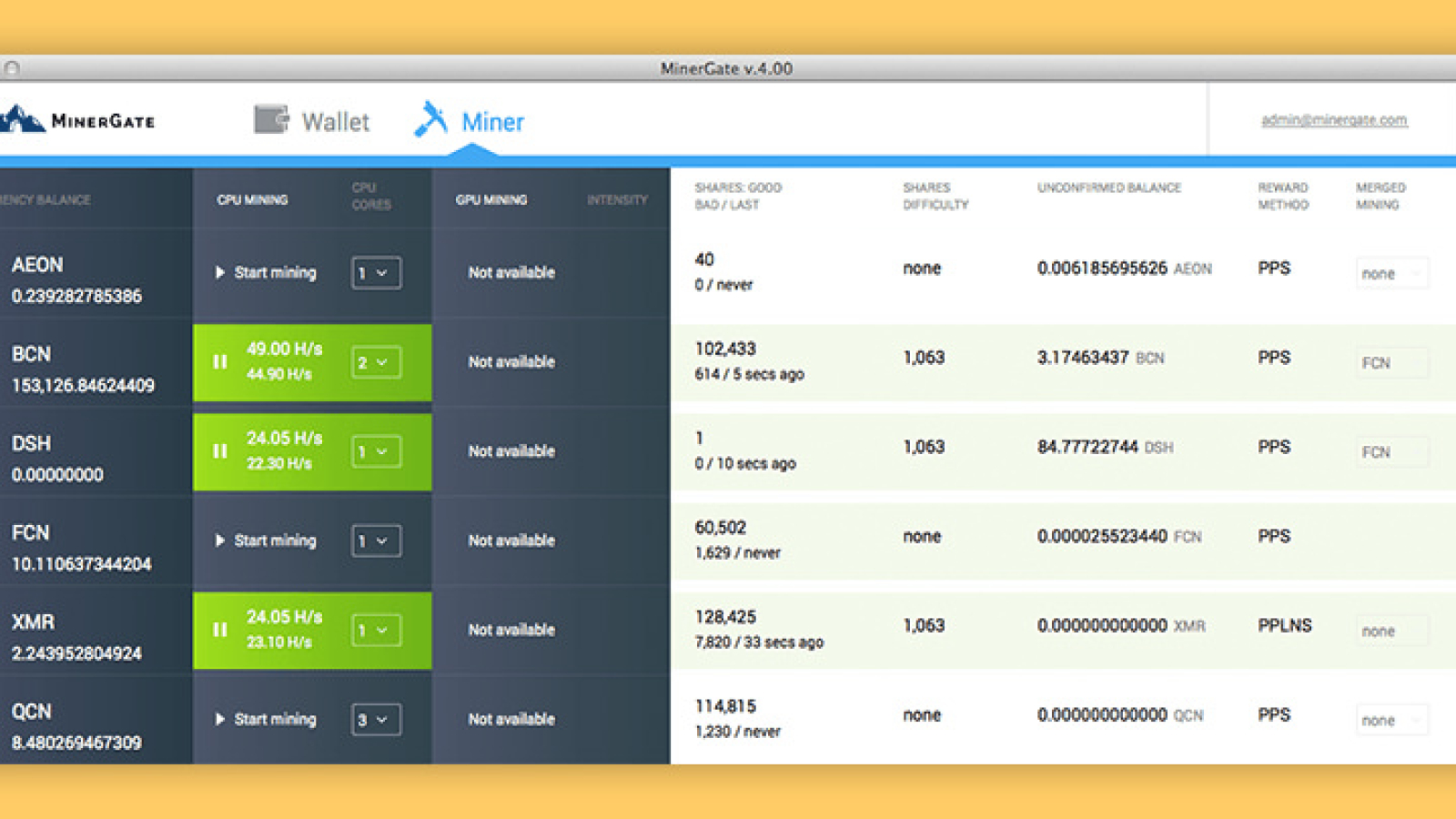Click the QCN balance 8.480269467309
This screenshot has width=1456, height=819.
(x=76, y=742)
